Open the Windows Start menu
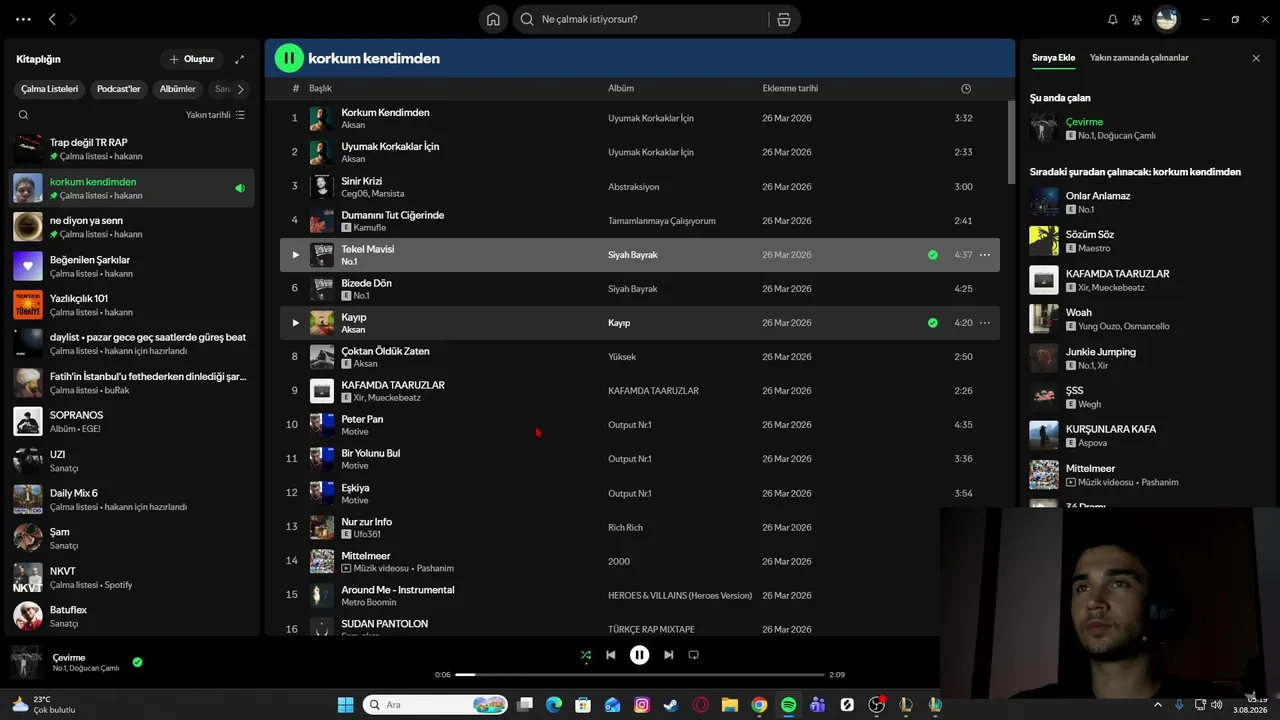Screen dimensions: 1280x720 [346, 705]
